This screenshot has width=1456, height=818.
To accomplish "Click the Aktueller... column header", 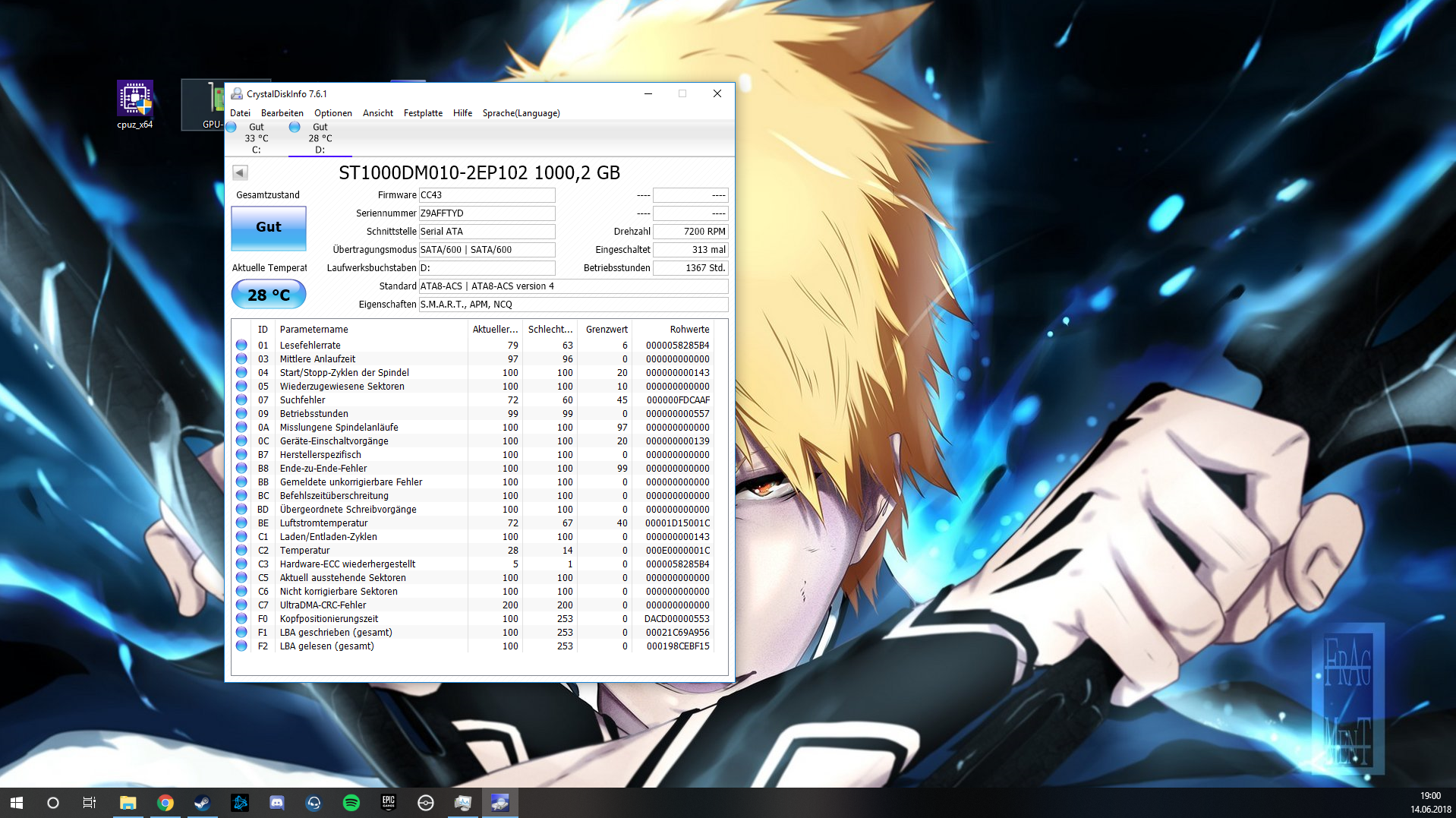I will coord(495,330).
